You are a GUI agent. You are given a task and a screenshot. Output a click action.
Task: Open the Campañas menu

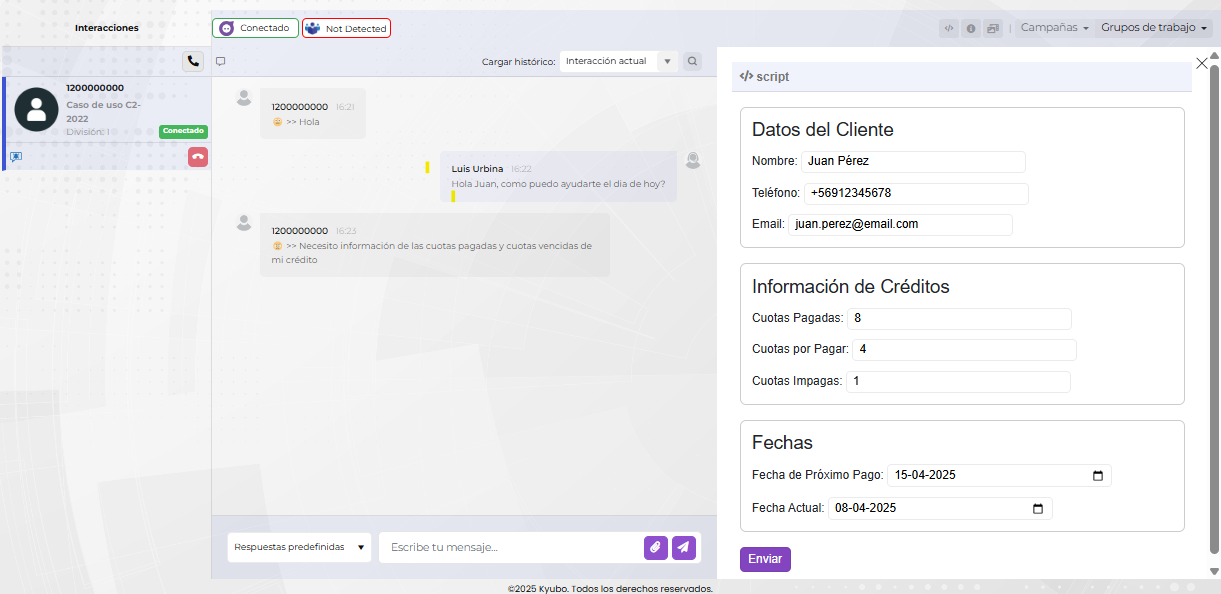pyautogui.click(x=1054, y=28)
